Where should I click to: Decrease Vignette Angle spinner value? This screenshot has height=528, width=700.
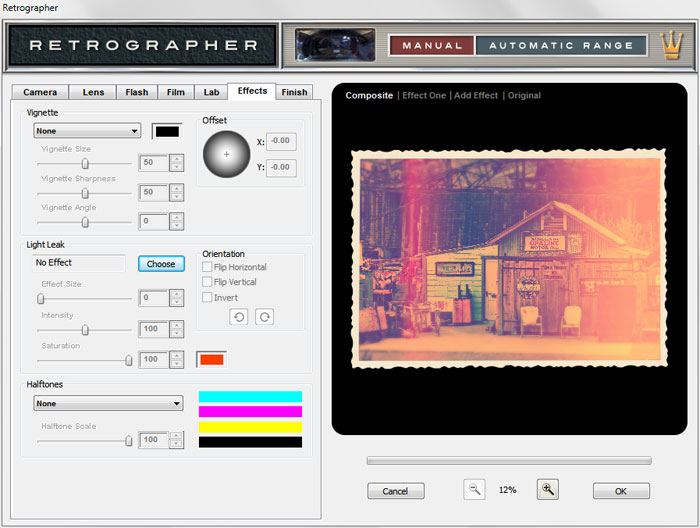[x=177, y=226]
